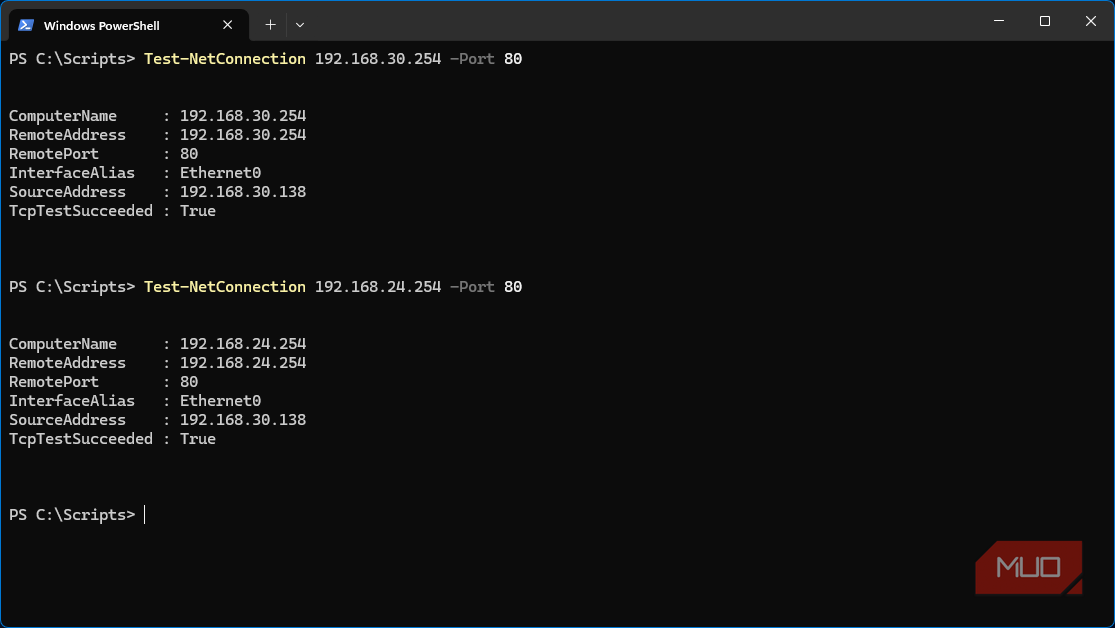Screen dimensions: 1115x628
Task: Expand the new tab profile dropdown
Action: pos(300,25)
